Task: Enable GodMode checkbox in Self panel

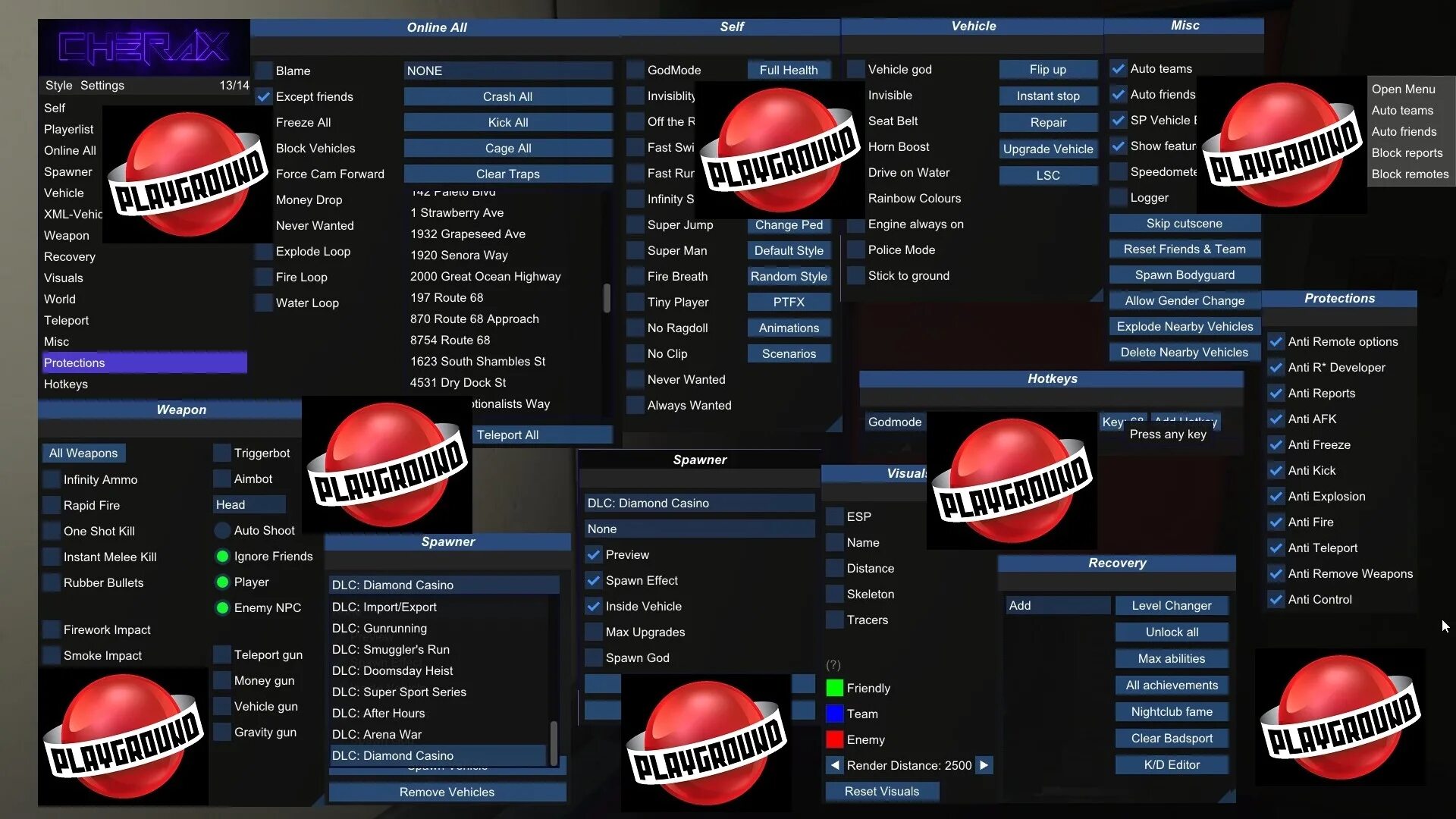Action: [635, 70]
